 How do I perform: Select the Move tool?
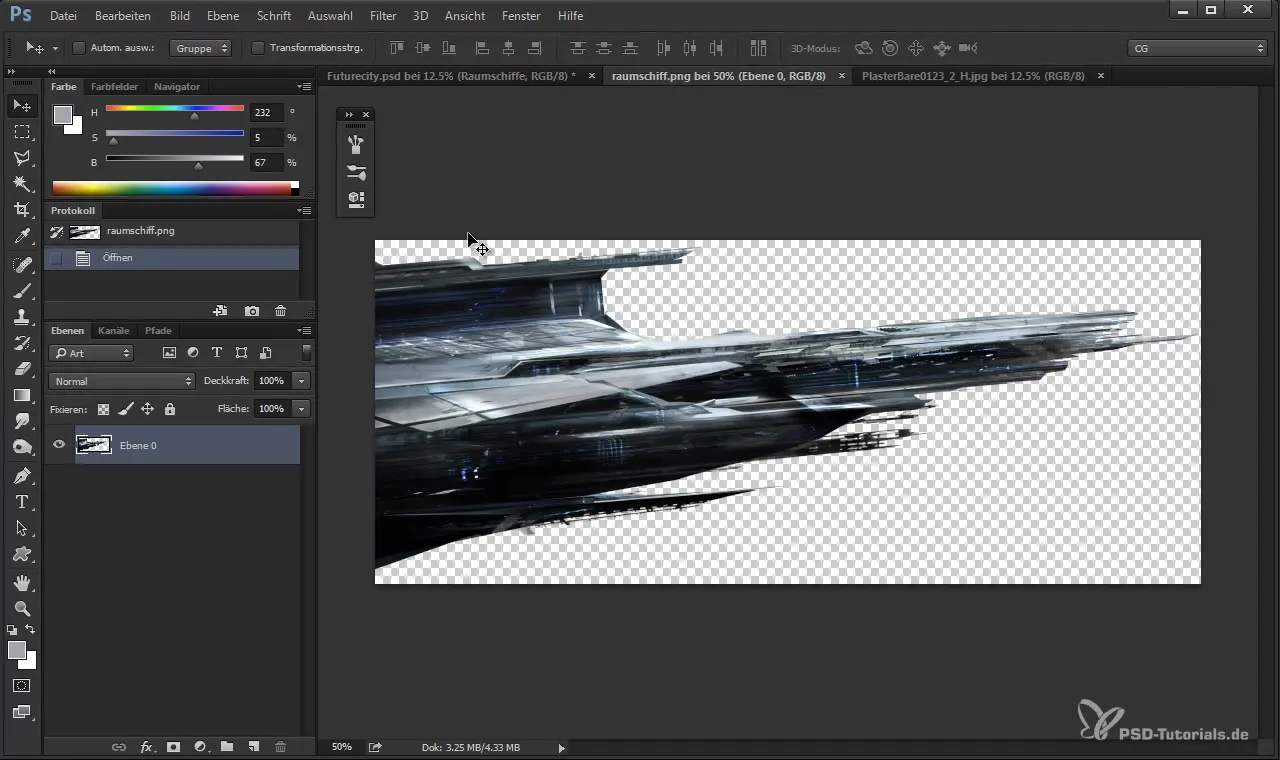pyautogui.click(x=22, y=105)
